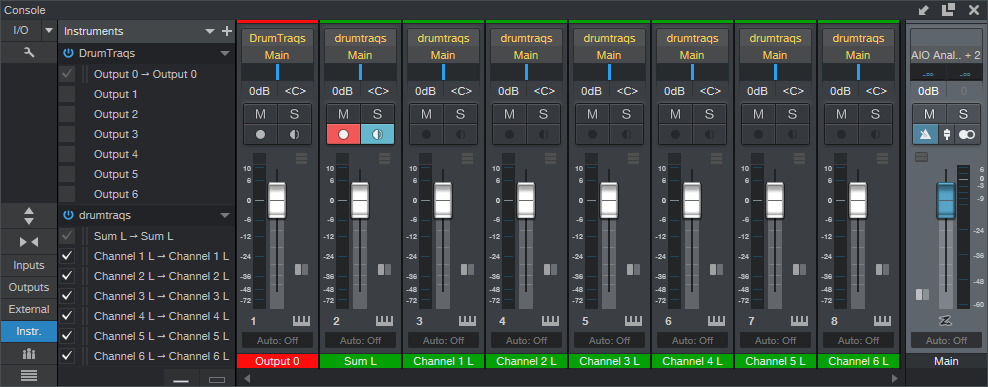Solo the Channel 6 L channel
This screenshot has width=988, height=387.
875,114
